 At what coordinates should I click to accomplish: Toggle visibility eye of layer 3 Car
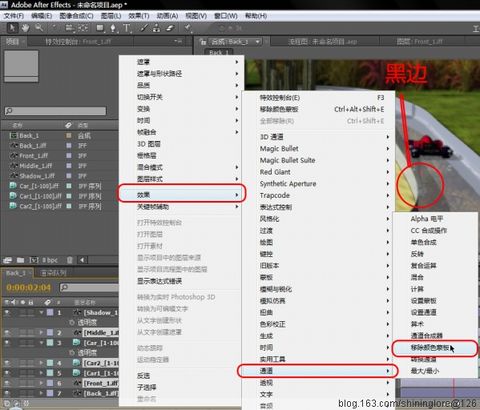[x=7, y=343]
